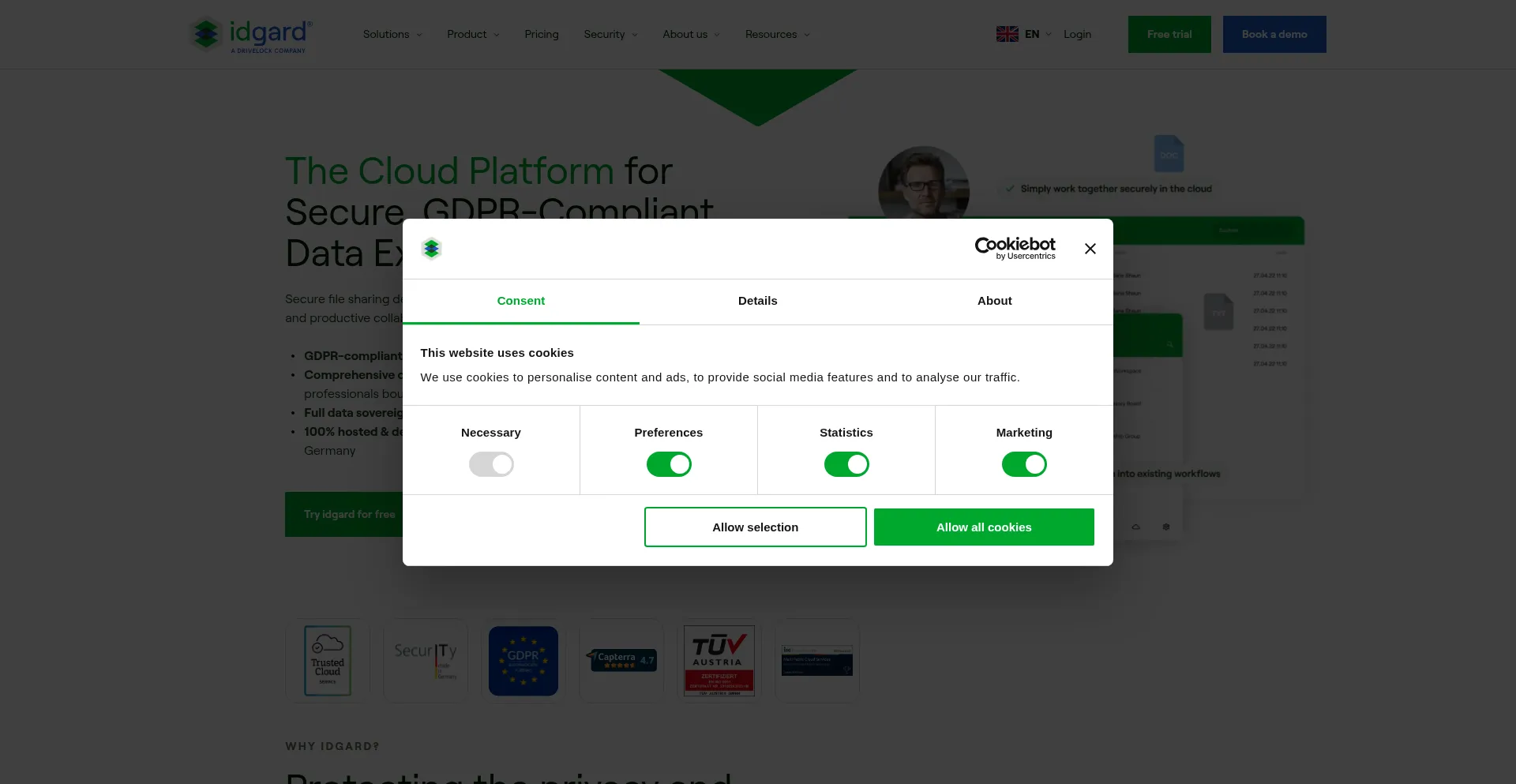Screen dimensions: 1516x784
Task: Open the Product dropdown menu
Action: (x=473, y=35)
